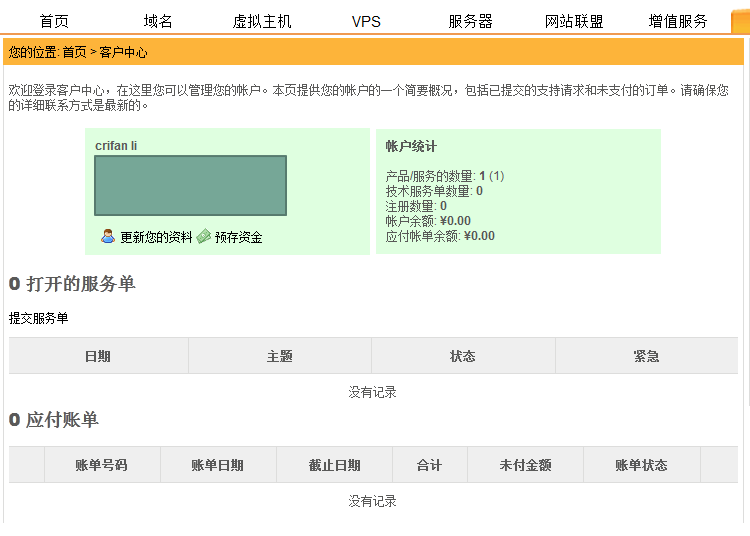Open the 虚拟主机 navigation item
The image size is (750, 536).
pyautogui.click(x=262, y=21)
